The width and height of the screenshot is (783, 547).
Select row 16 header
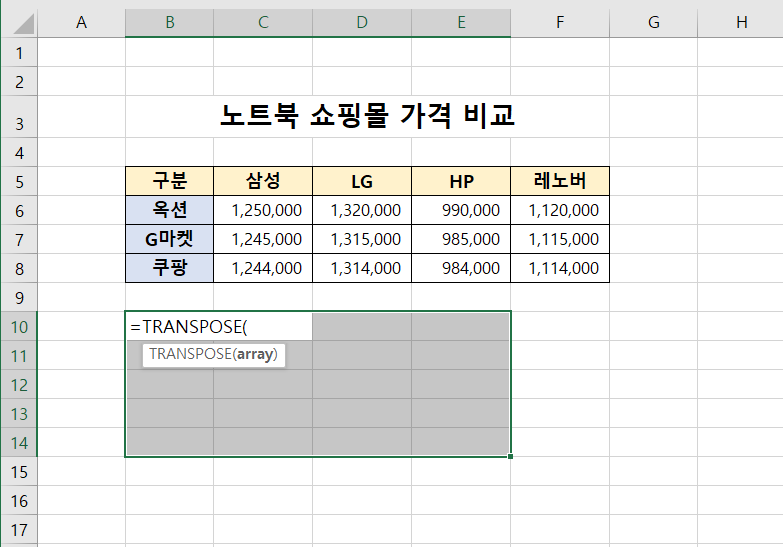[19, 500]
